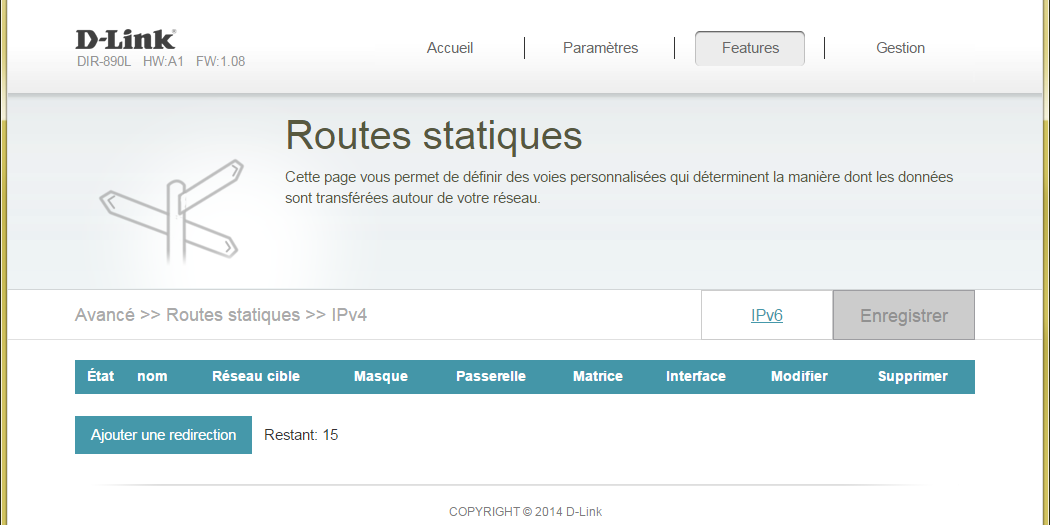This screenshot has height=525, width=1050.
Task: Click the Passerelle column header
Action: [491, 377]
